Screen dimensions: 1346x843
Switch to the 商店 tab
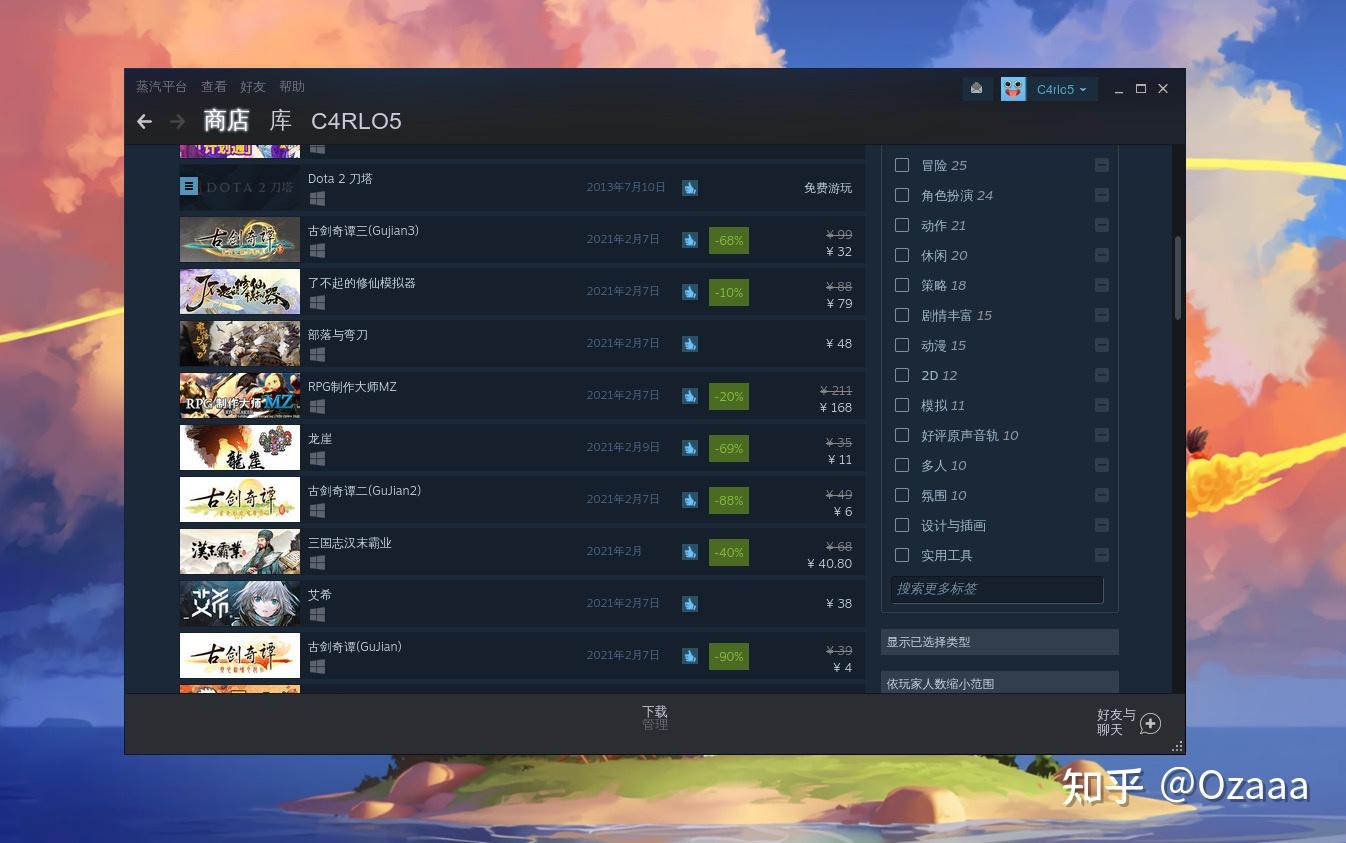226,121
